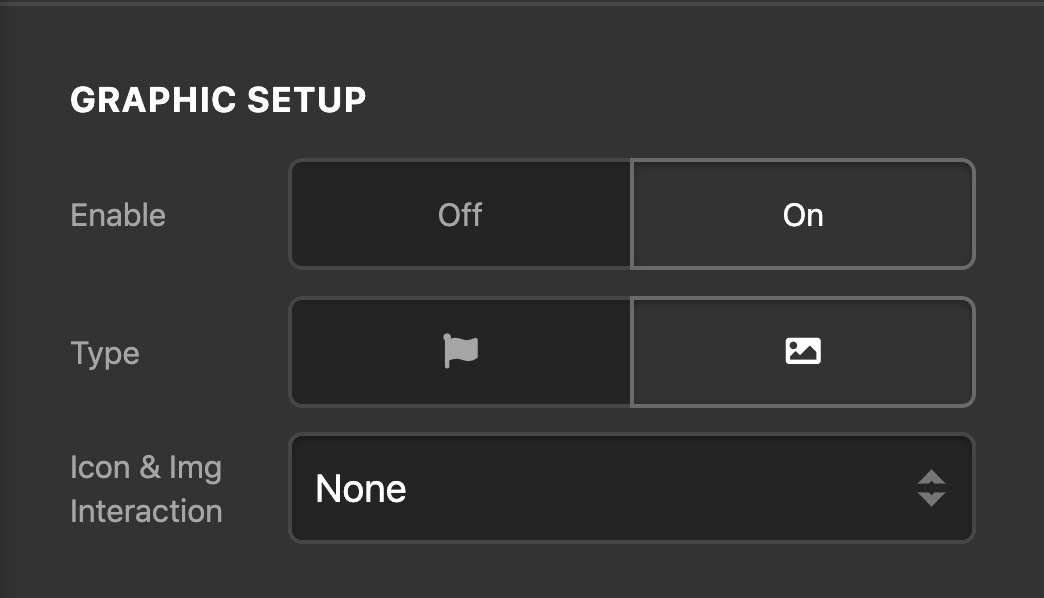Click the Type row label
Viewport: 1044px width, 598px height.
[105, 354]
